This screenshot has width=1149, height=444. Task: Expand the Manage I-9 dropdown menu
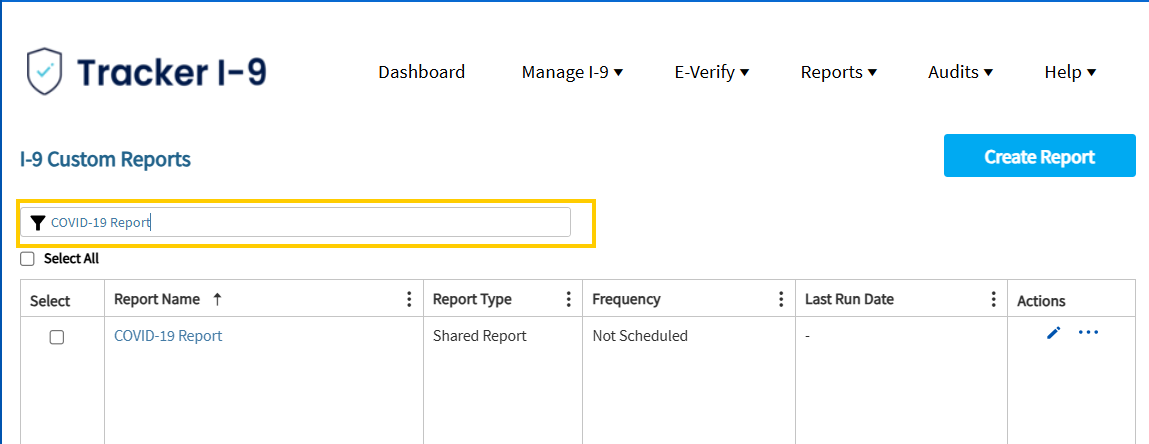pyautogui.click(x=572, y=73)
